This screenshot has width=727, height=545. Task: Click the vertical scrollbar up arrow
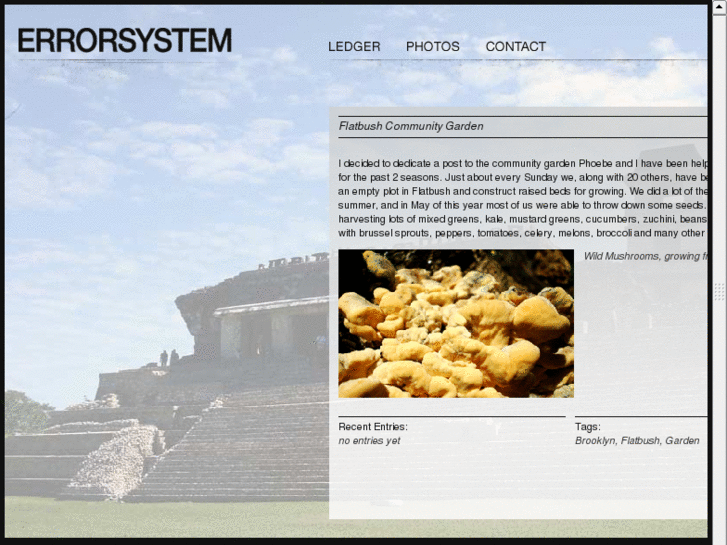tap(720, 8)
